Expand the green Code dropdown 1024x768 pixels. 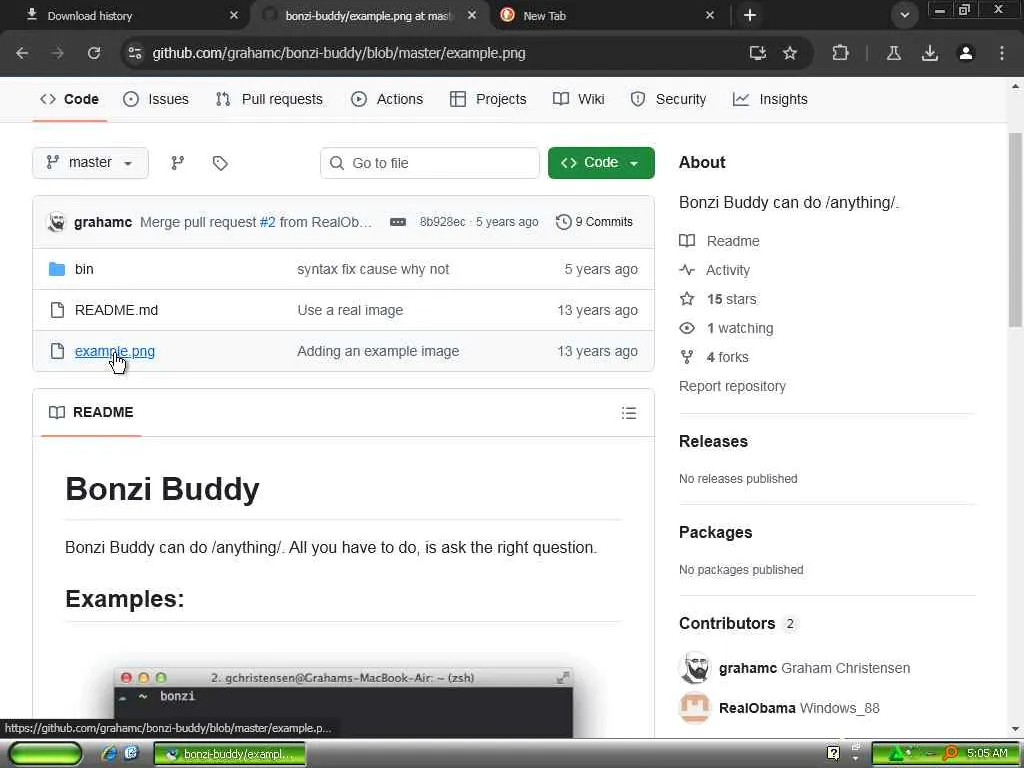[x=601, y=163]
